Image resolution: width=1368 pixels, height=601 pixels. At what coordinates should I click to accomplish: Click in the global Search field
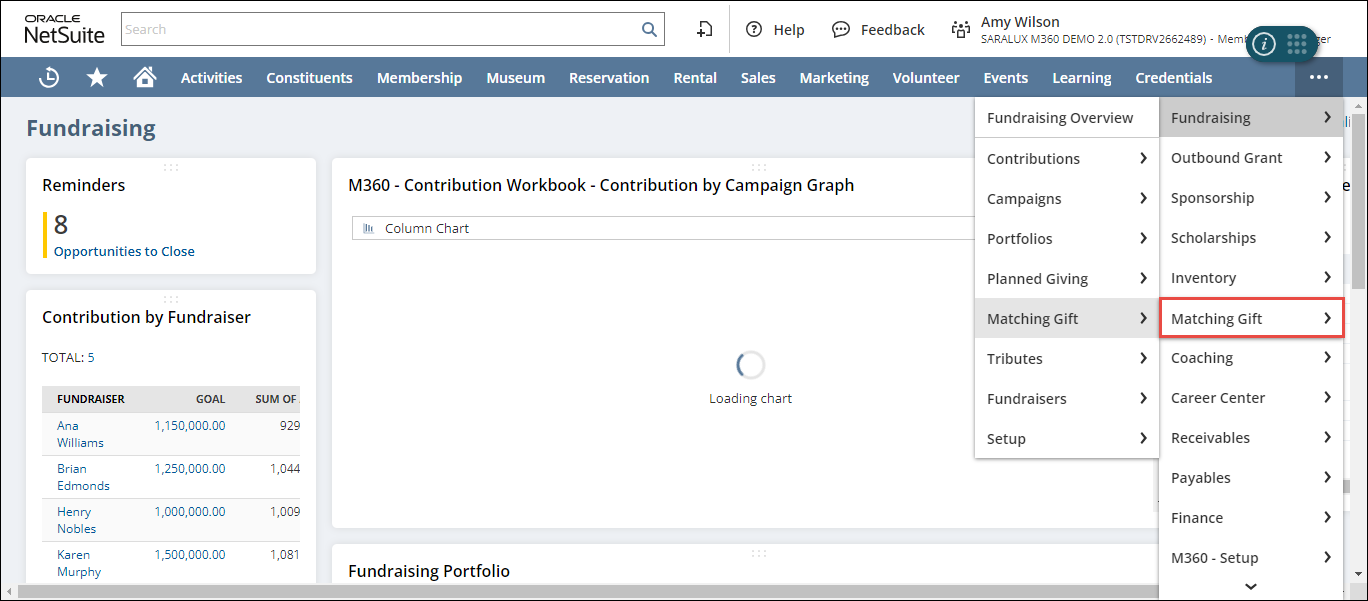tap(380, 30)
